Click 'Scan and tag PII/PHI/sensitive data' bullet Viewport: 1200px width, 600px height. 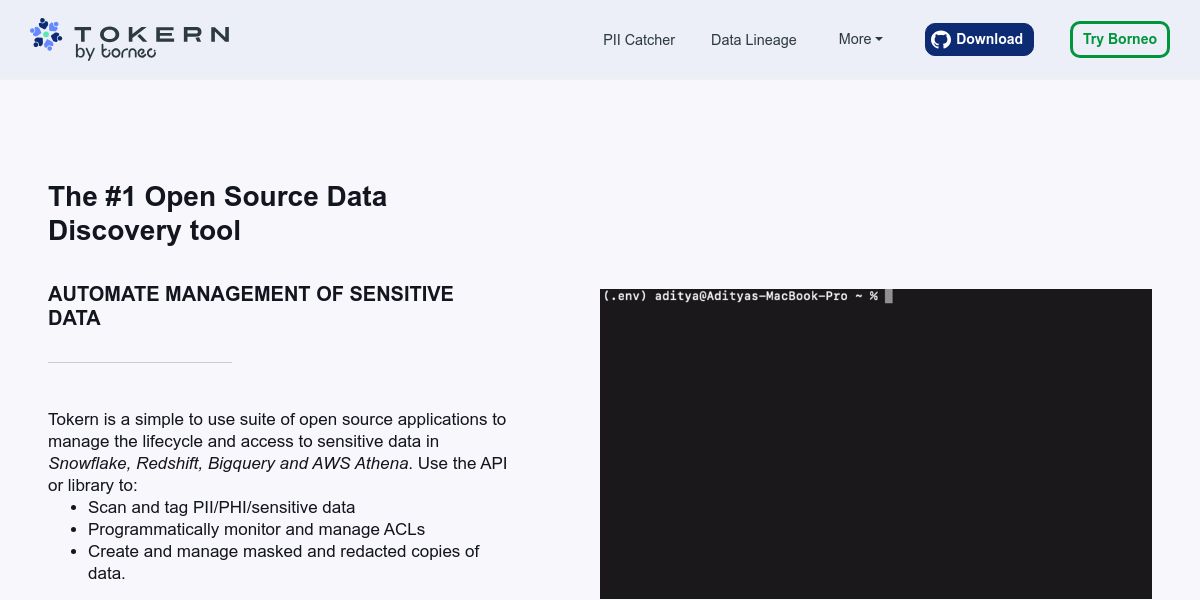click(x=222, y=507)
